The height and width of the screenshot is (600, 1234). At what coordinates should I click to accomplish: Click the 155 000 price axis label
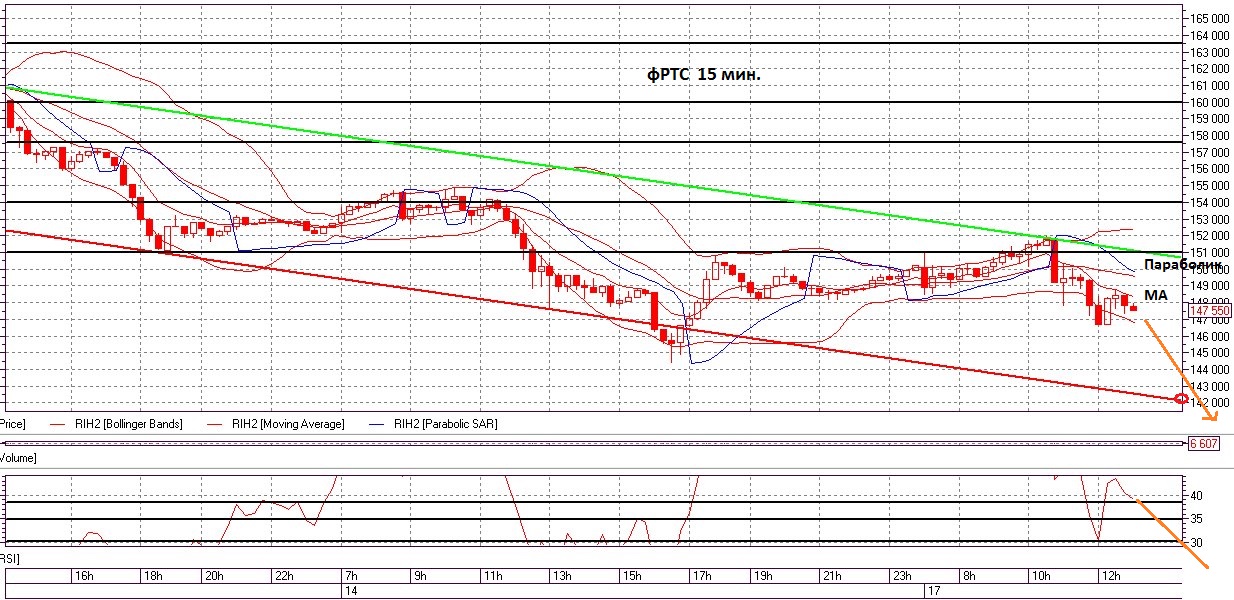pos(1209,185)
